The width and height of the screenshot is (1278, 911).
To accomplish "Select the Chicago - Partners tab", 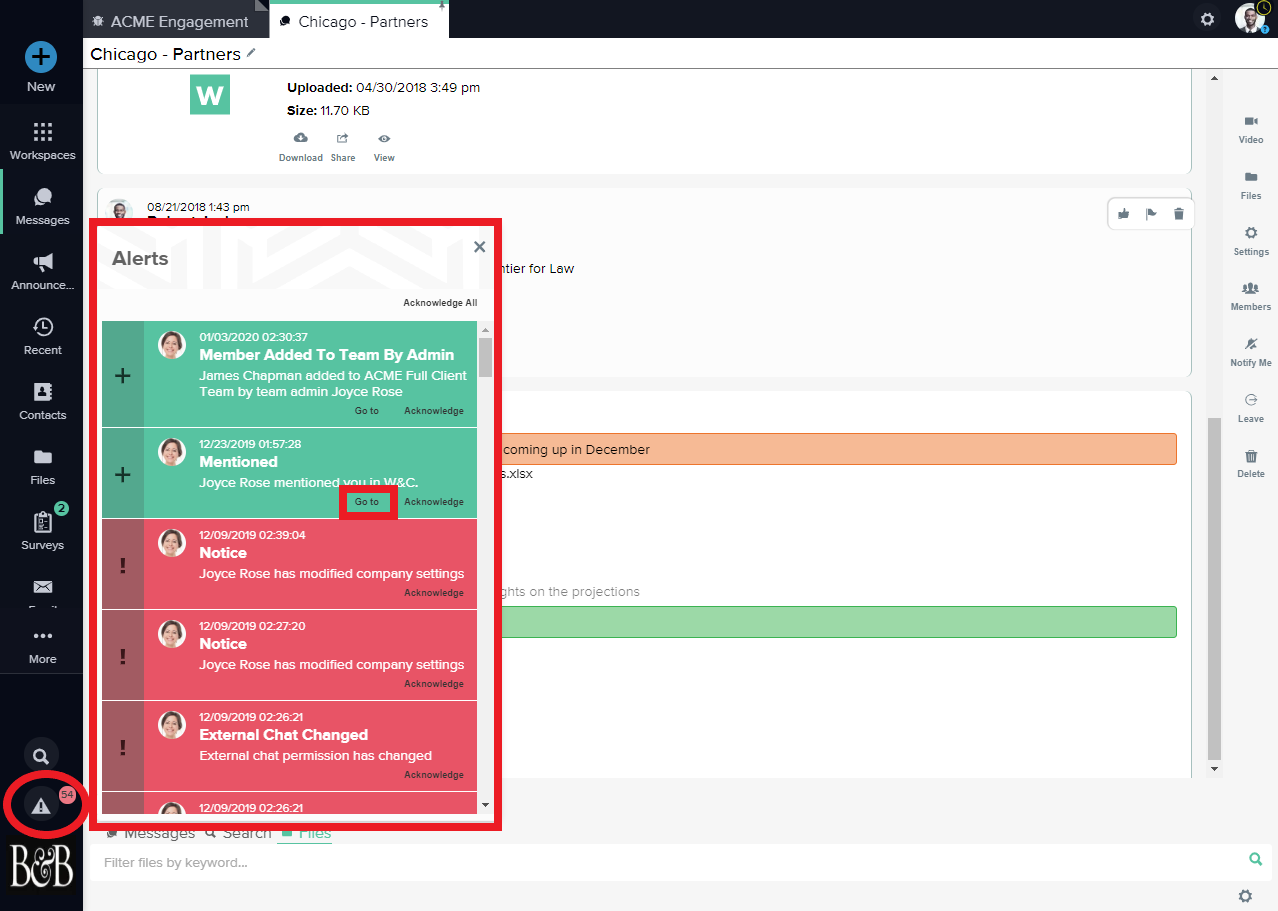I will pyautogui.click(x=362, y=21).
